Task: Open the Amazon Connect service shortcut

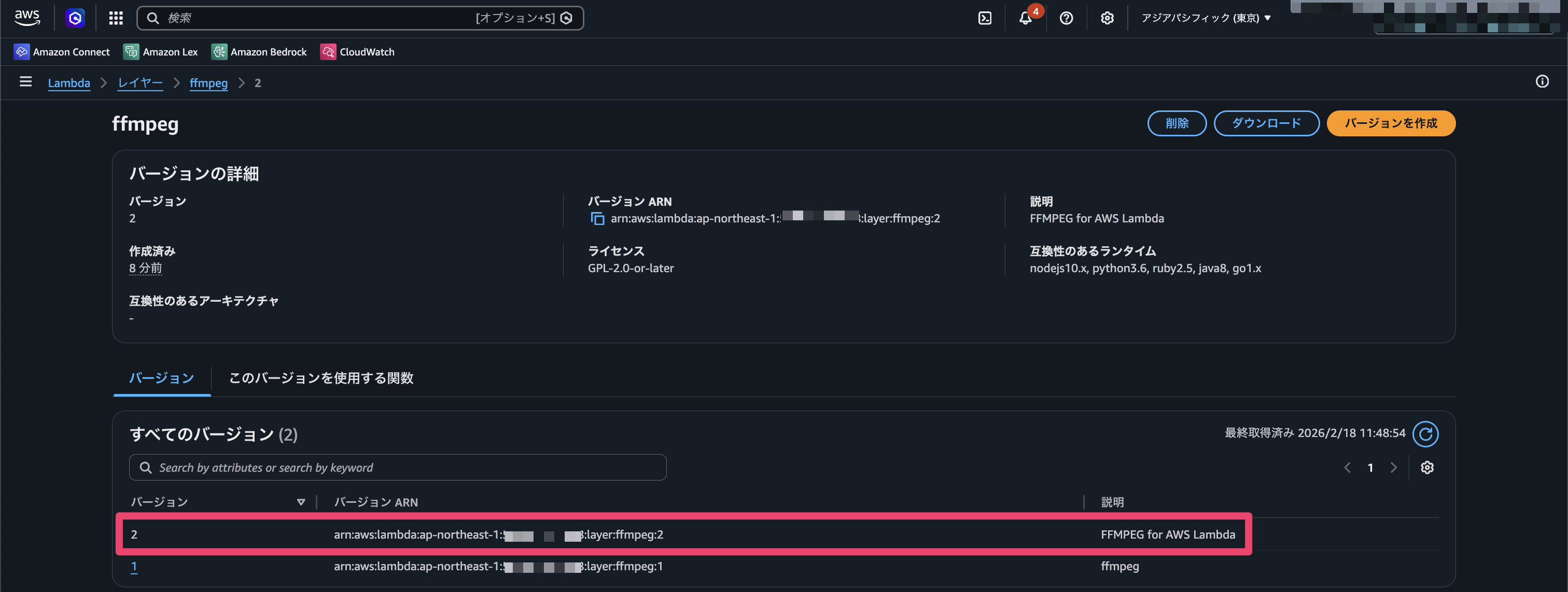Action: (62, 52)
